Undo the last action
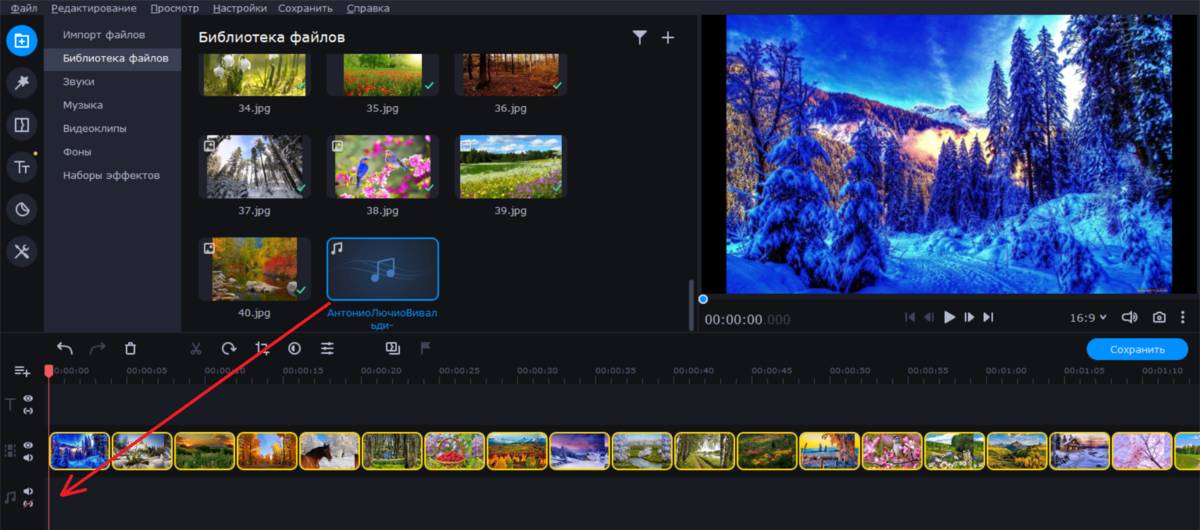This screenshot has width=1200, height=530. pos(65,348)
